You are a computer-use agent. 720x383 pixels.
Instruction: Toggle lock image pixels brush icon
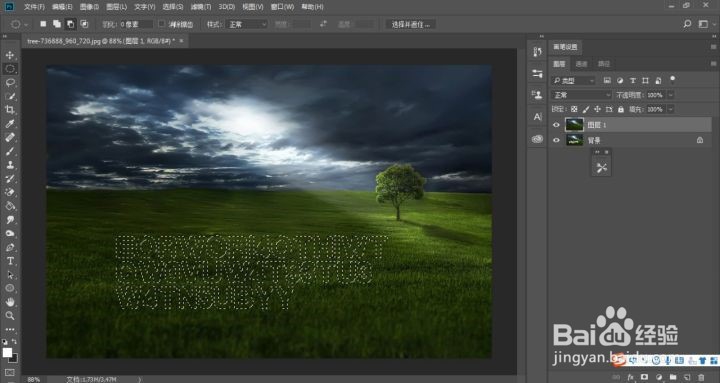[585, 109]
